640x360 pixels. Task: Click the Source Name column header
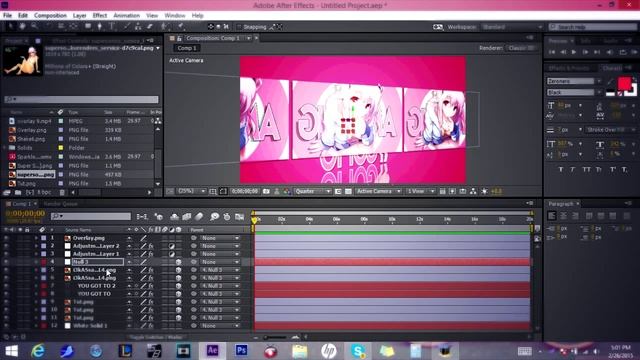[x=78, y=230]
